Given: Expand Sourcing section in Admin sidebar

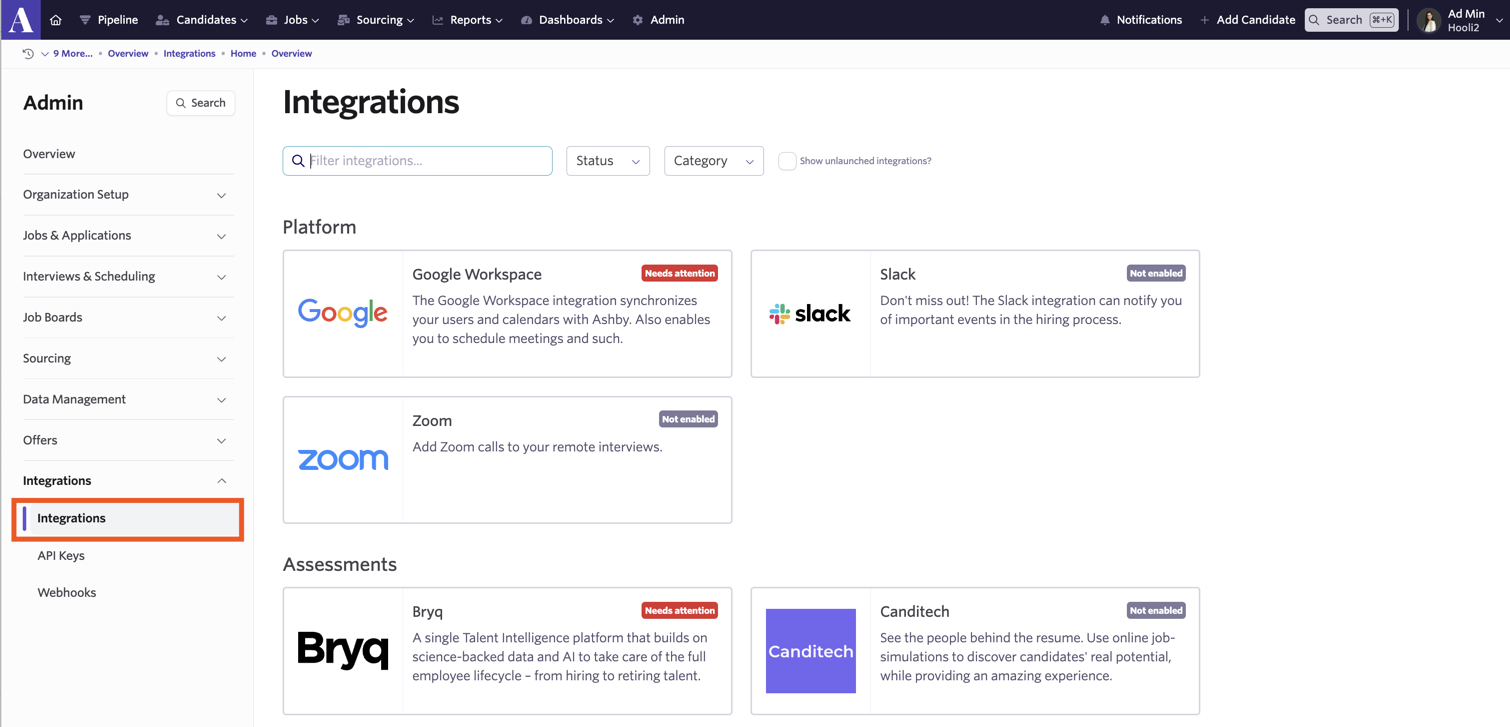Looking at the screenshot, I should [x=128, y=359].
